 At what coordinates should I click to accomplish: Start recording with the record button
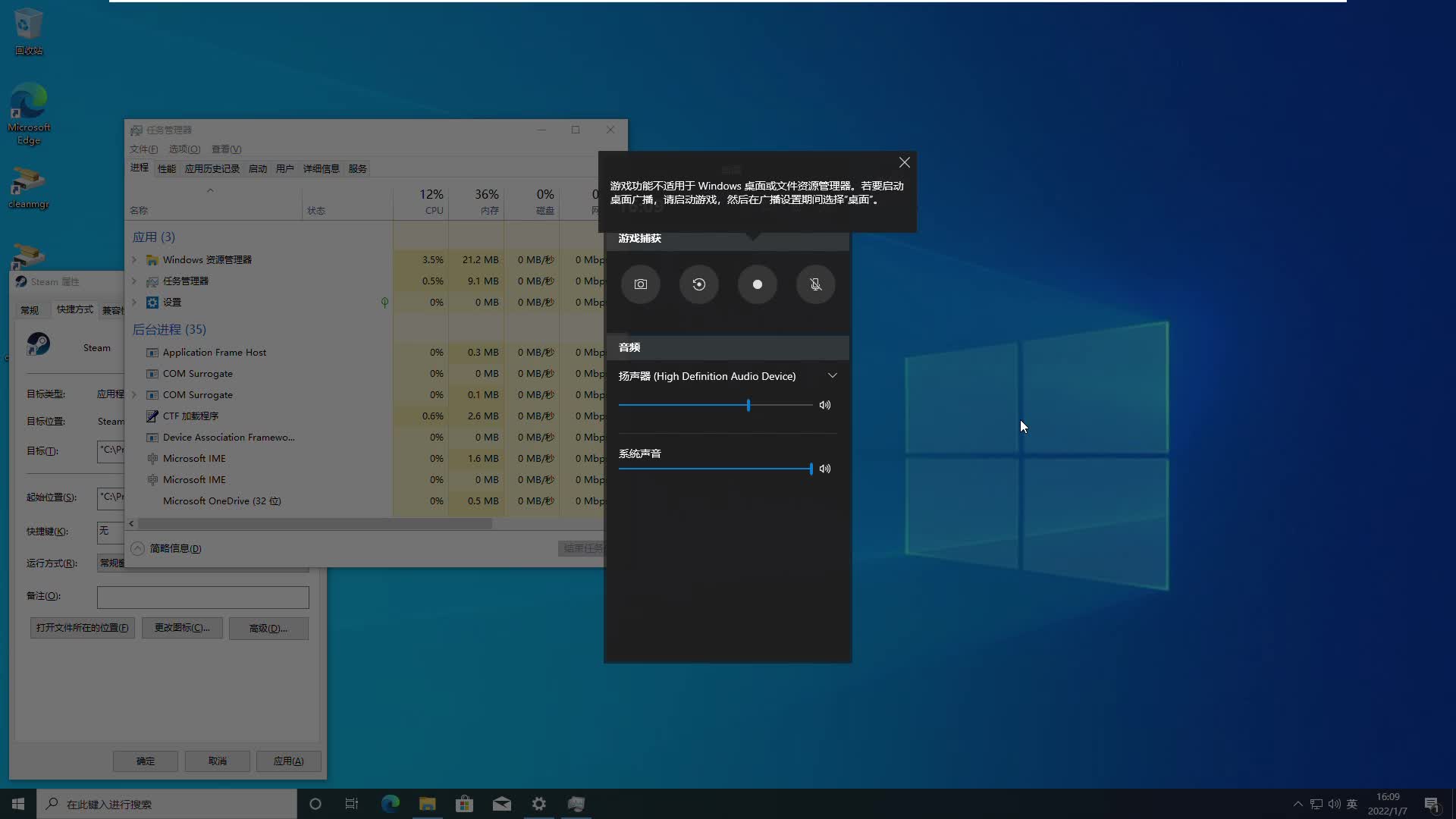[x=758, y=284]
